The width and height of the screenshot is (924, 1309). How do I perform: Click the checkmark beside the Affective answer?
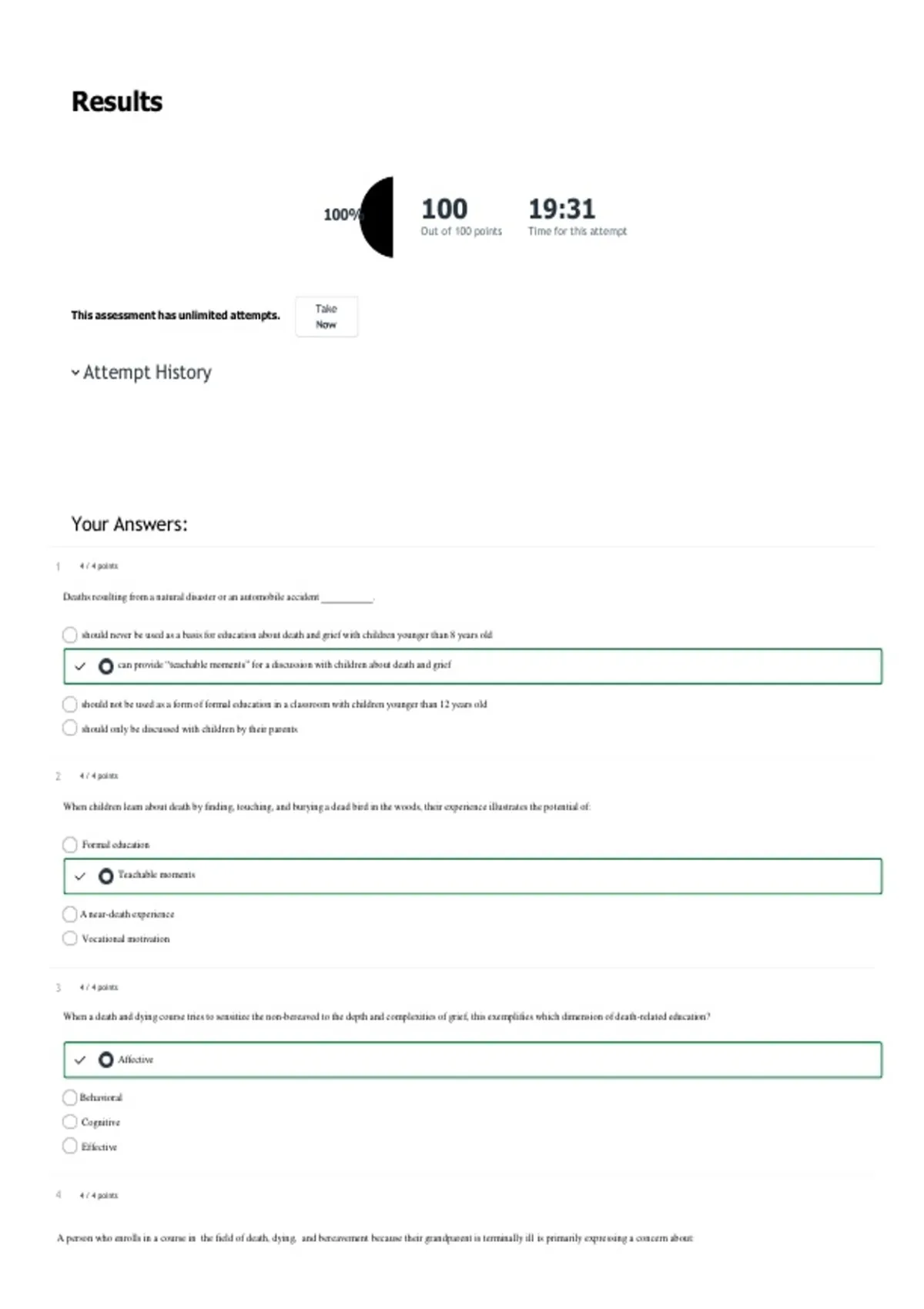[80, 1060]
